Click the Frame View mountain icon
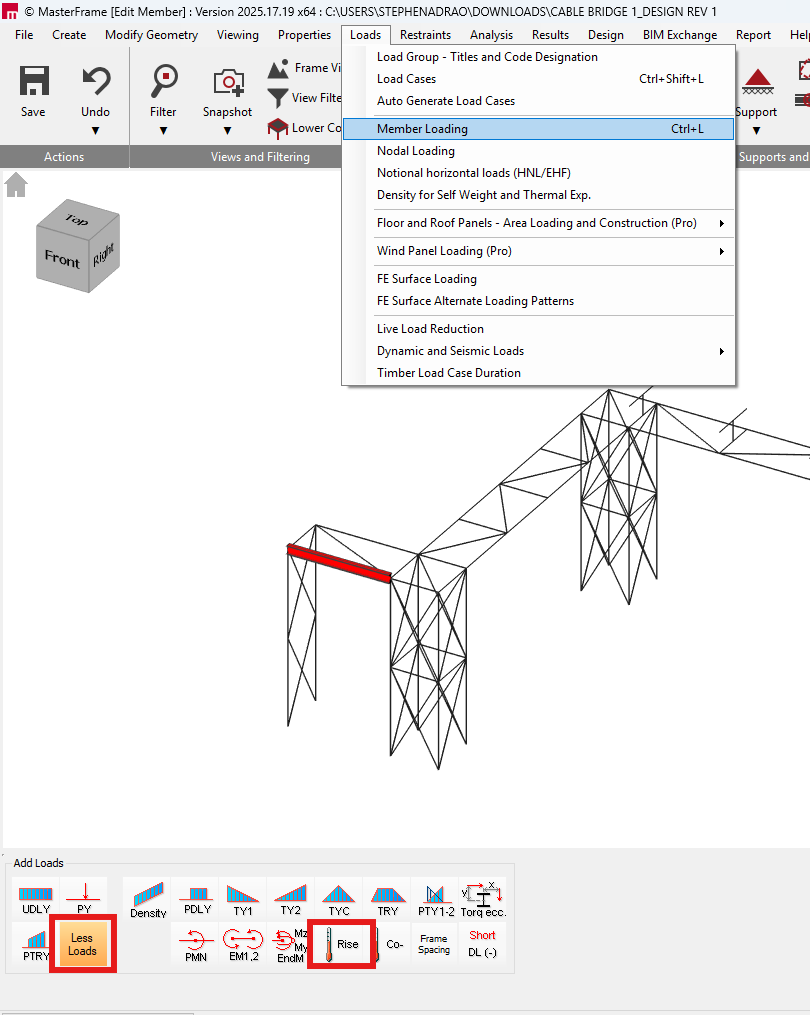The height and width of the screenshot is (1015, 810). click(278, 69)
